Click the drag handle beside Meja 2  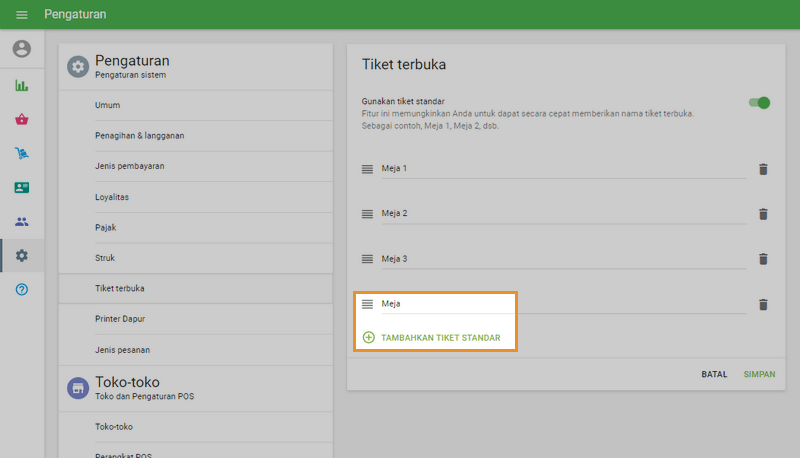coord(367,214)
